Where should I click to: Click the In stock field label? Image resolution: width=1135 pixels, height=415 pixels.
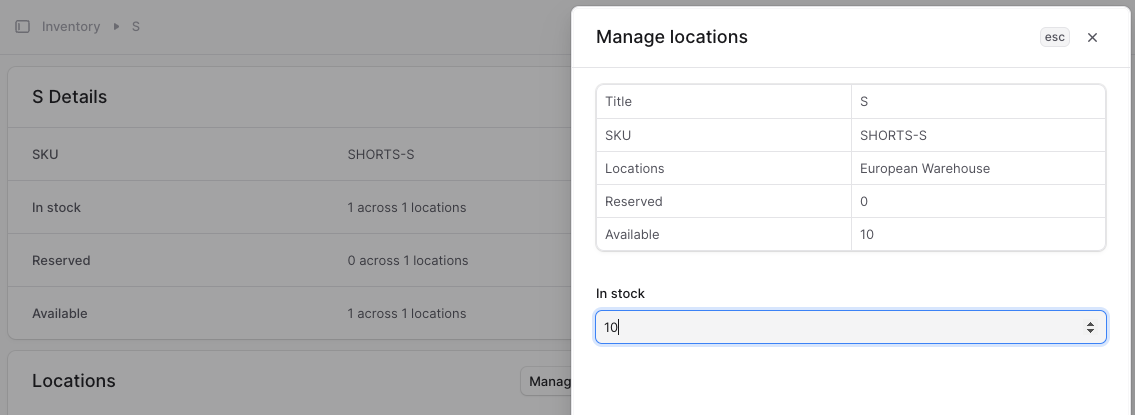pyautogui.click(x=620, y=293)
